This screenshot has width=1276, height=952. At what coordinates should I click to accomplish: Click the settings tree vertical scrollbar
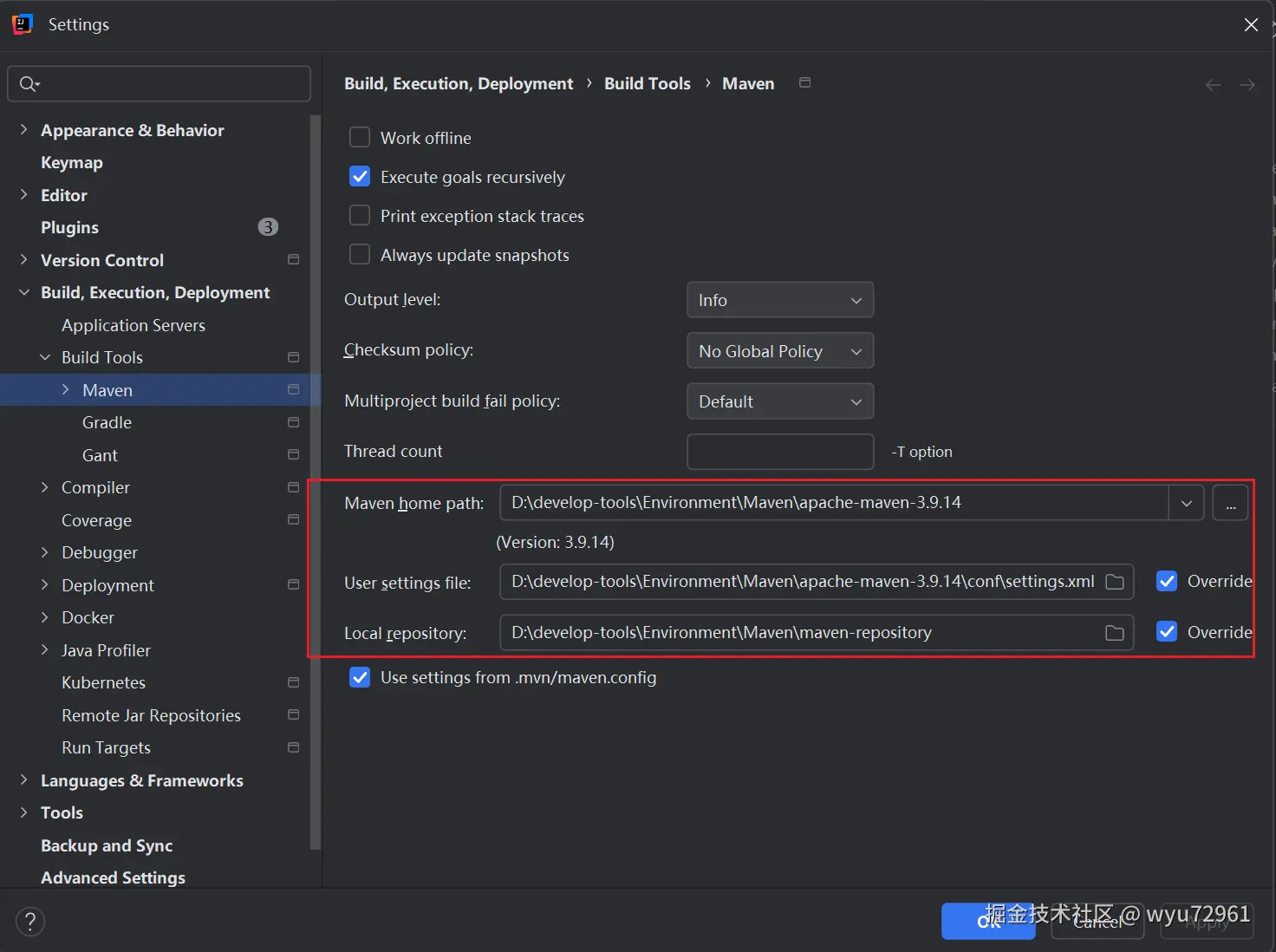pos(316,482)
